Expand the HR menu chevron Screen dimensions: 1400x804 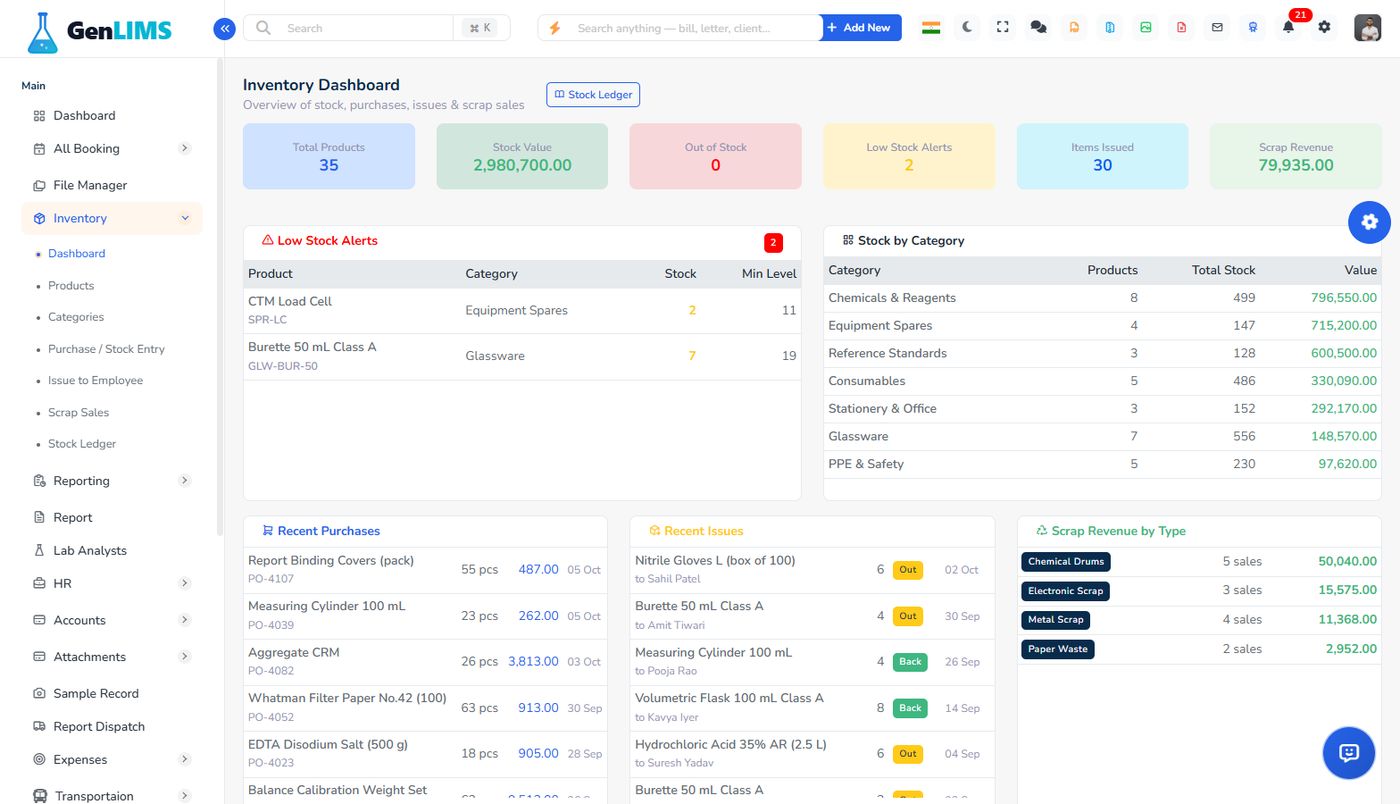[x=184, y=583]
